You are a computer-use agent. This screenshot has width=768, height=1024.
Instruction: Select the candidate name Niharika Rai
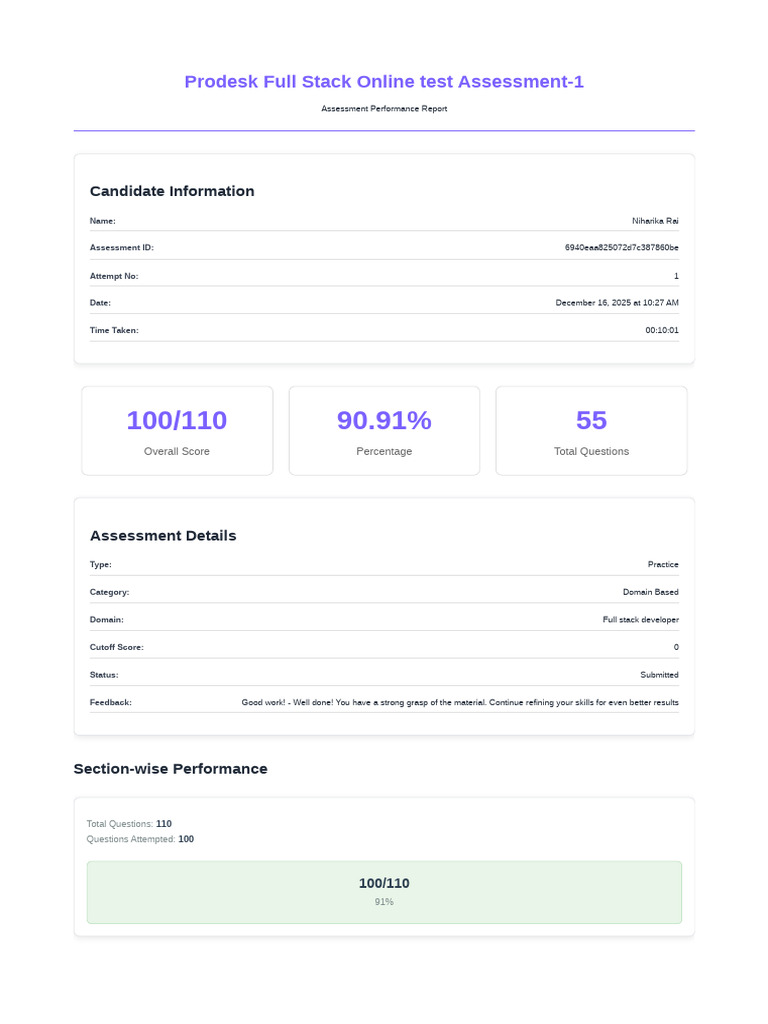click(x=655, y=221)
